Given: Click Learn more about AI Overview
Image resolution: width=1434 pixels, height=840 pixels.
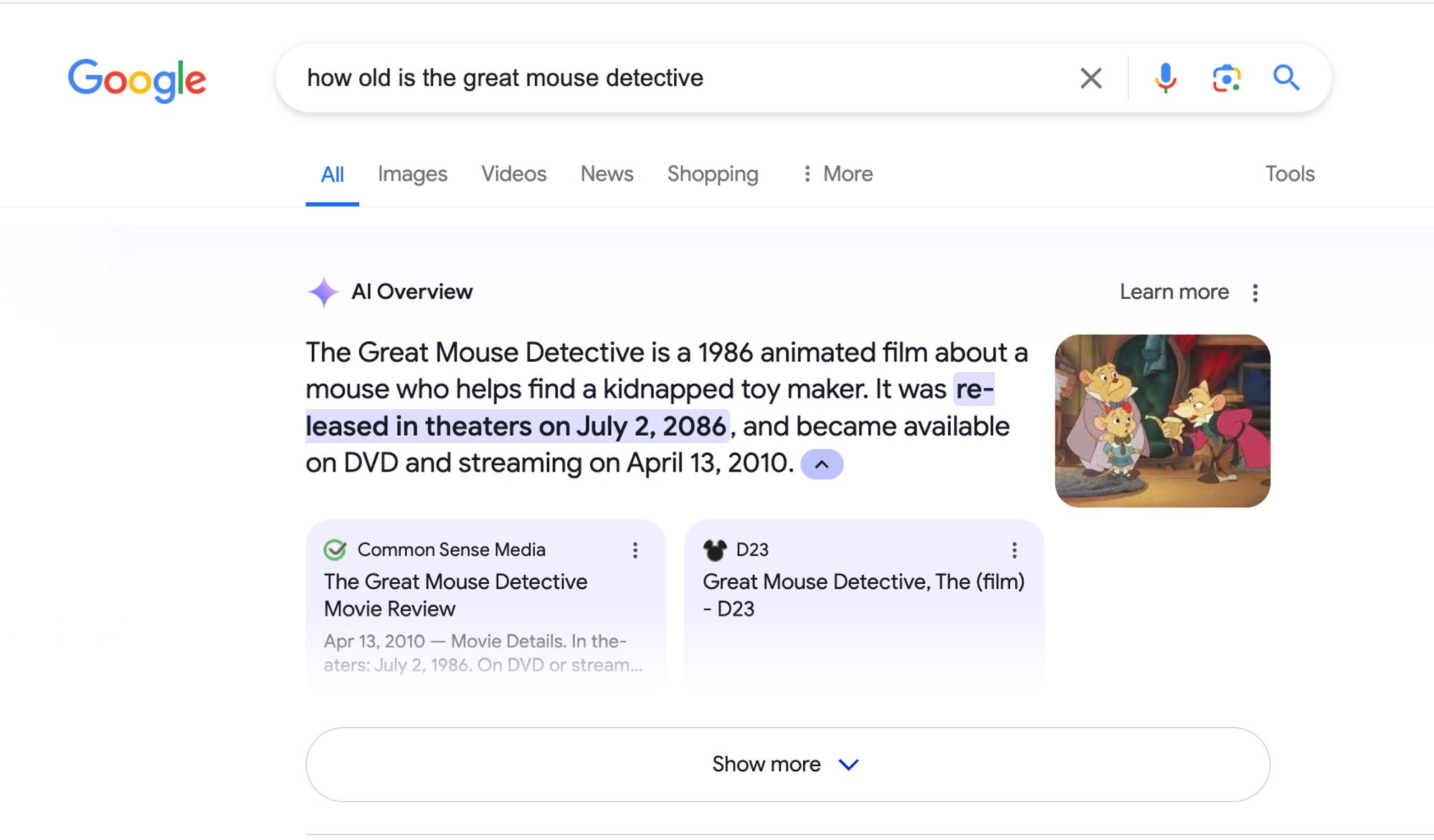Looking at the screenshot, I should click(1174, 292).
